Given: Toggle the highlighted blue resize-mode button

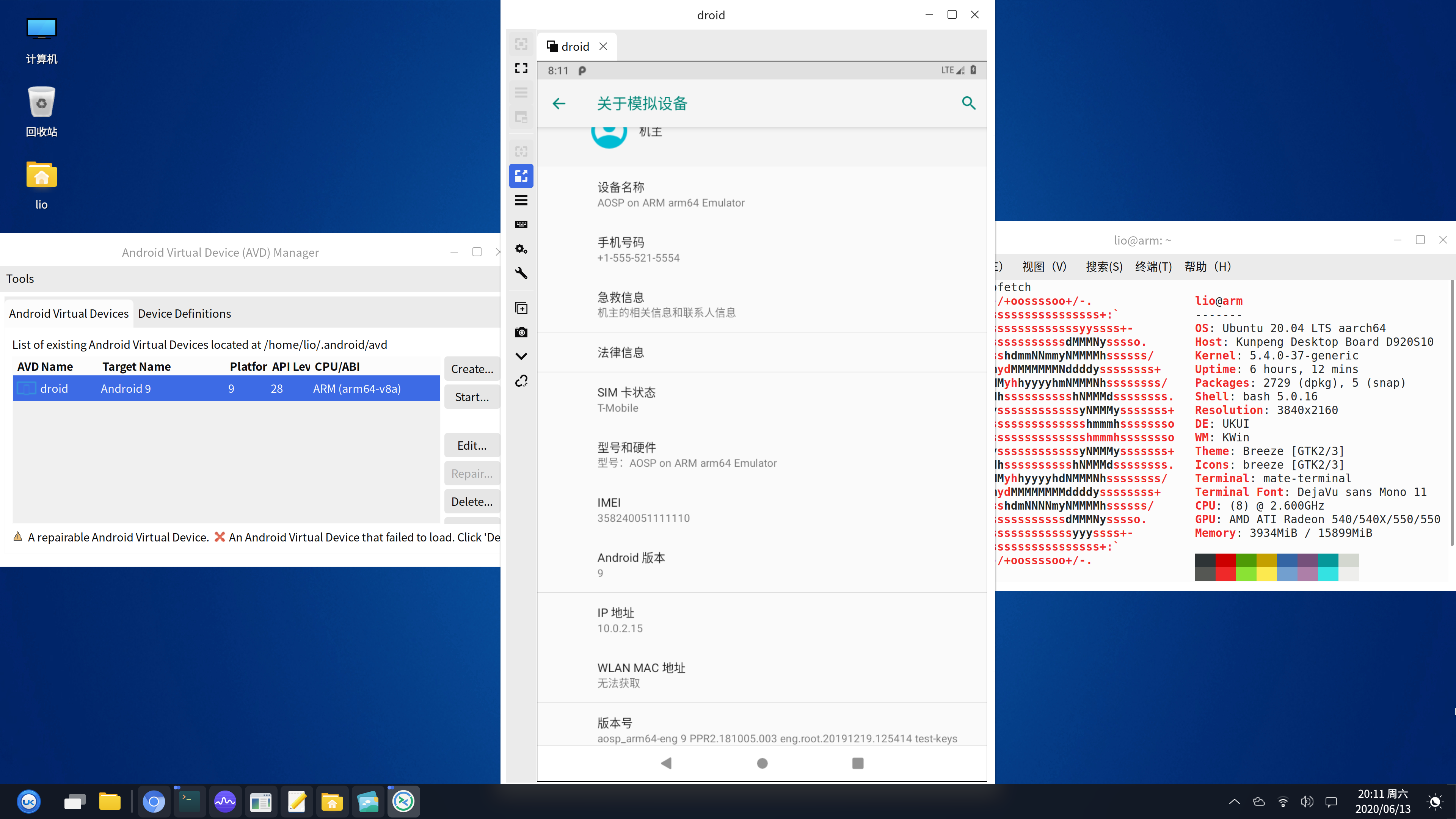Looking at the screenshot, I should click(x=521, y=176).
